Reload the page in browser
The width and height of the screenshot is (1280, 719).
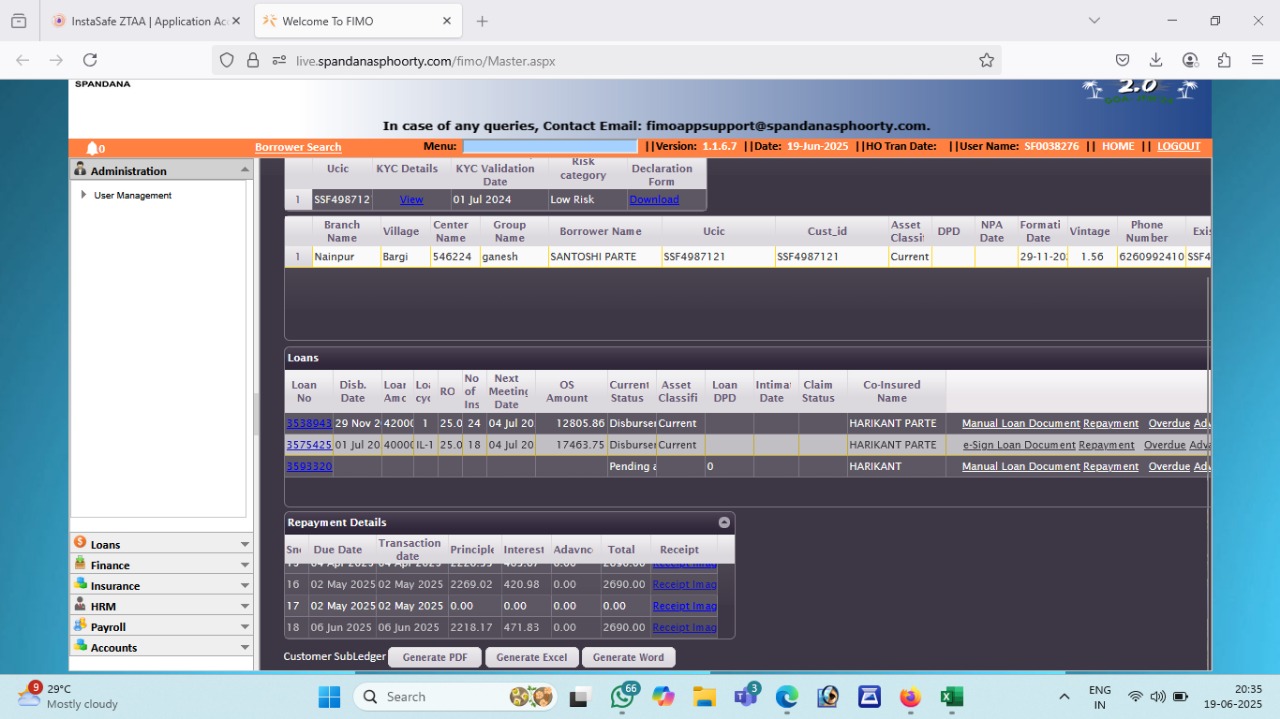(90, 60)
